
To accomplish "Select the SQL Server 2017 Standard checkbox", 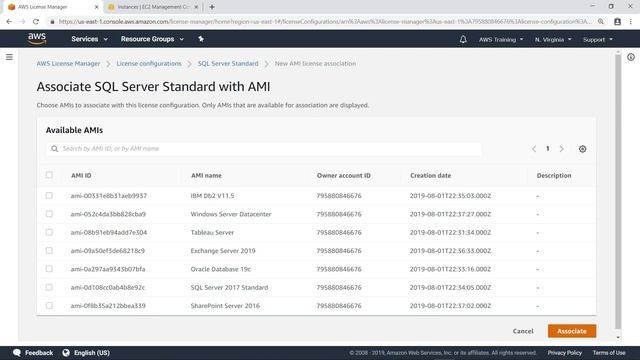I will pos(49,287).
